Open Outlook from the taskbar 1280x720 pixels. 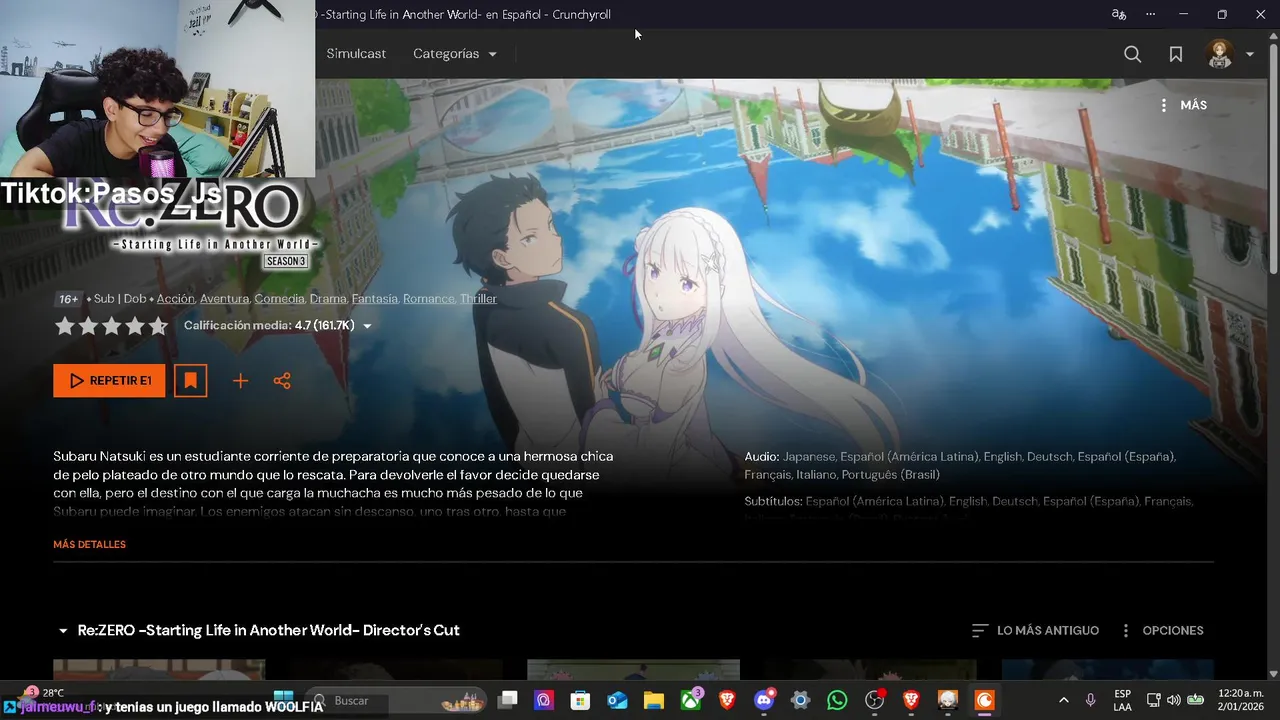click(617, 700)
